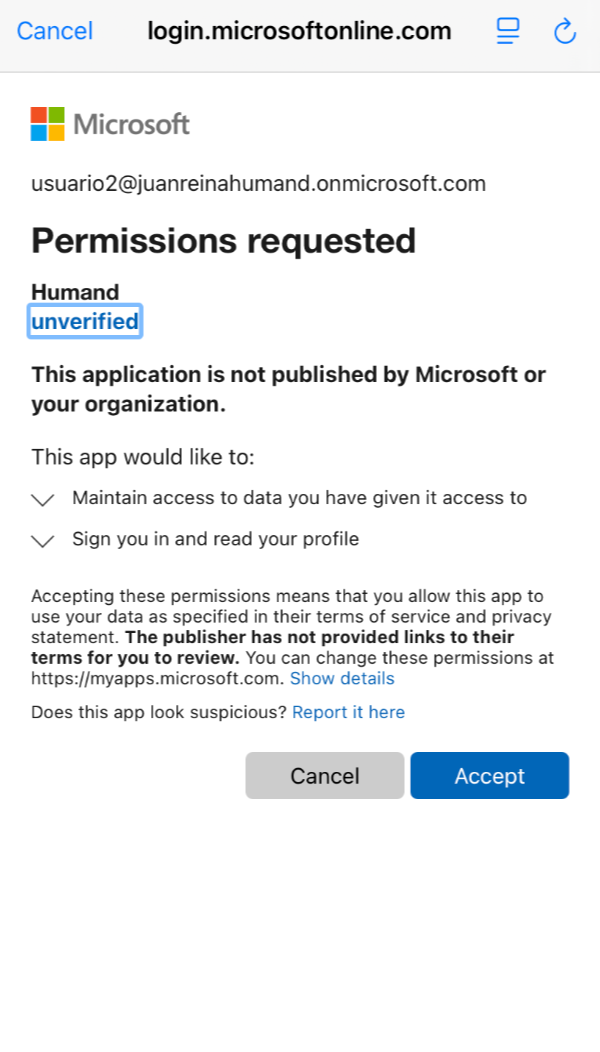Select the Maintain access to data text
The width and height of the screenshot is (600, 1052).
[x=299, y=498]
